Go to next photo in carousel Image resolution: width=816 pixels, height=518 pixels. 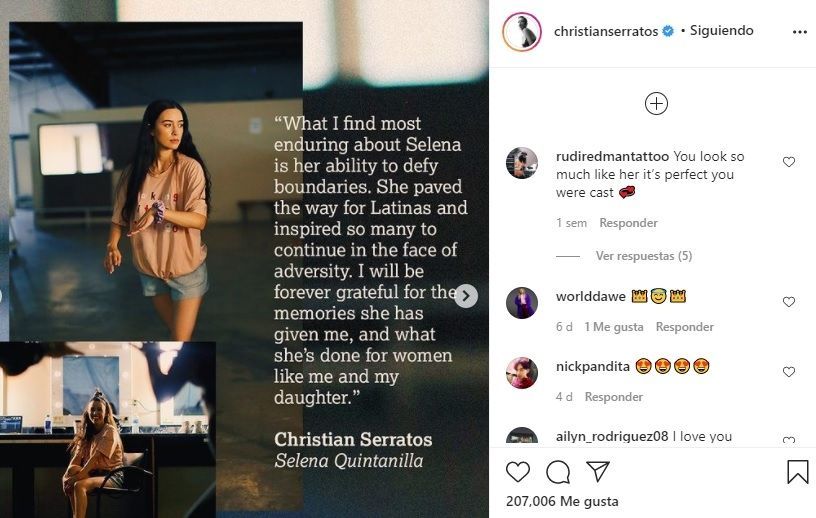tap(466, 296)
